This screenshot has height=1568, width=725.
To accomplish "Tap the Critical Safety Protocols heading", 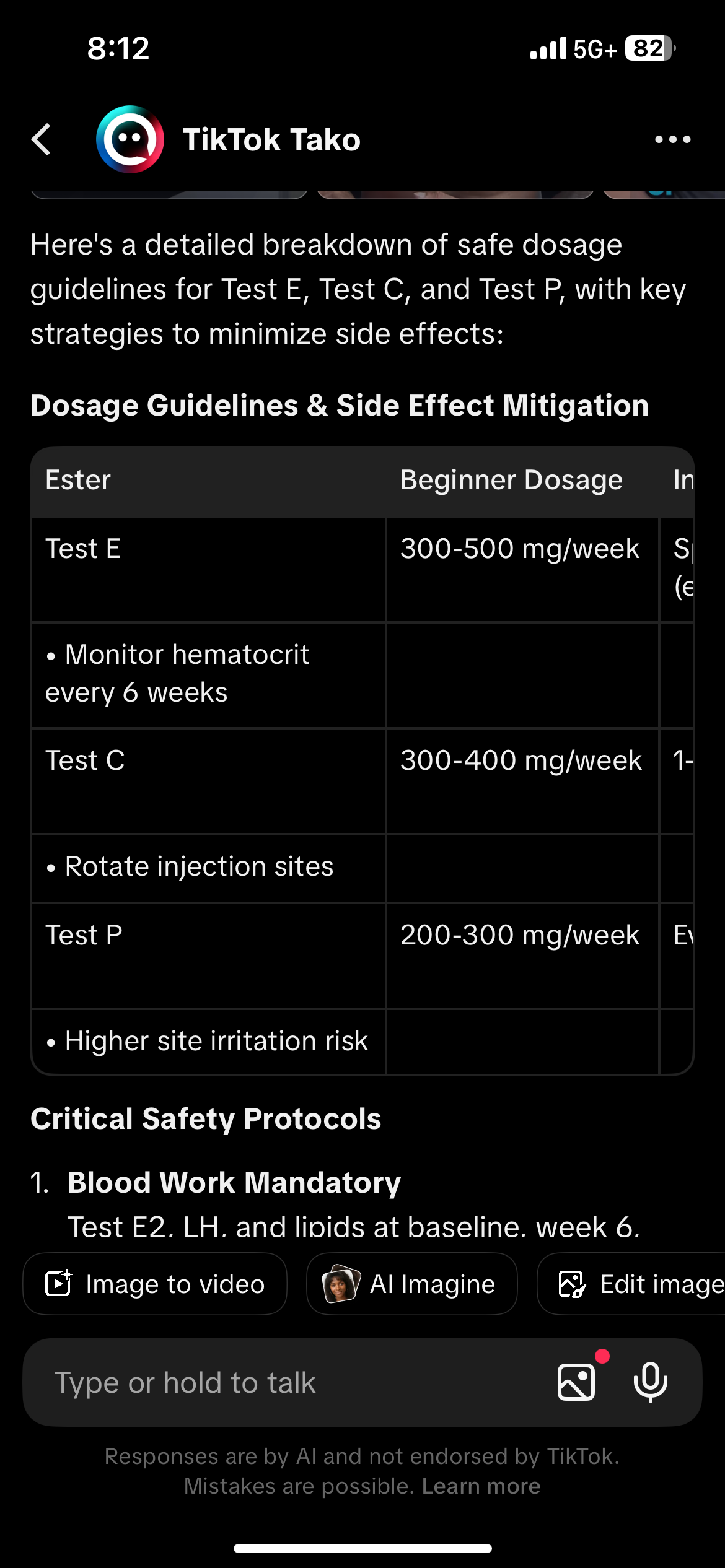I will point(206,1118).
